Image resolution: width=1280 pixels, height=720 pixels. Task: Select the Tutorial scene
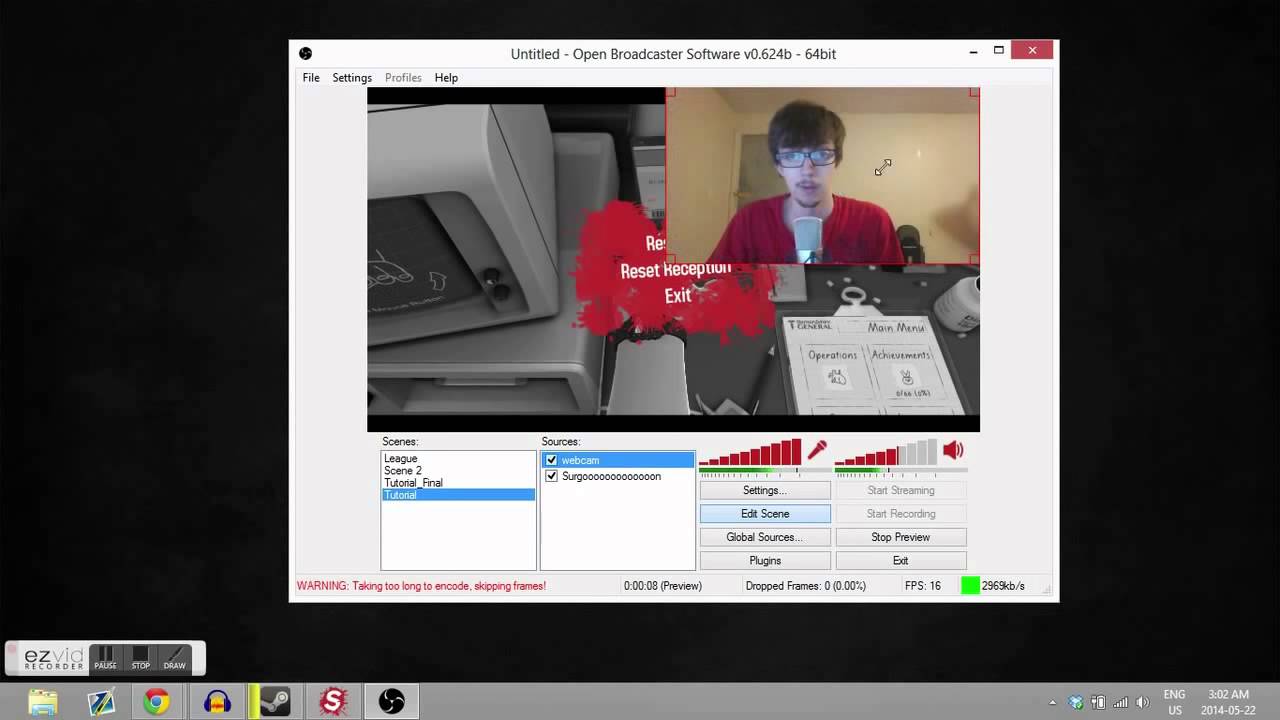coord(458,495)
